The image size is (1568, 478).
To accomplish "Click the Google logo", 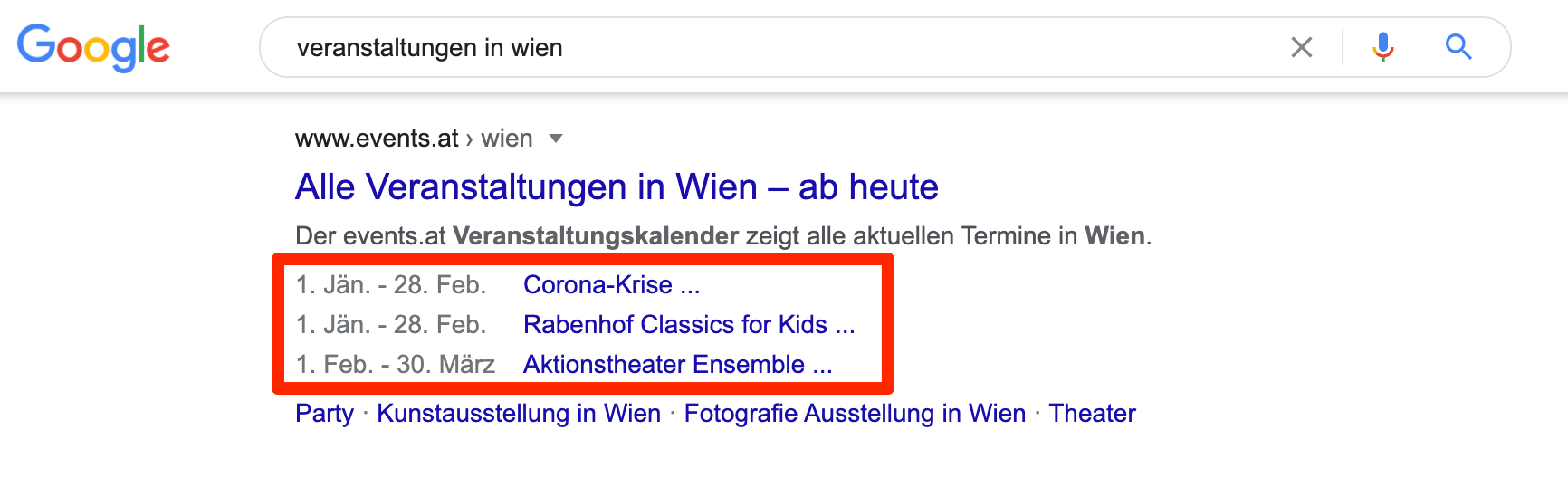I will [x=93, y=47].
